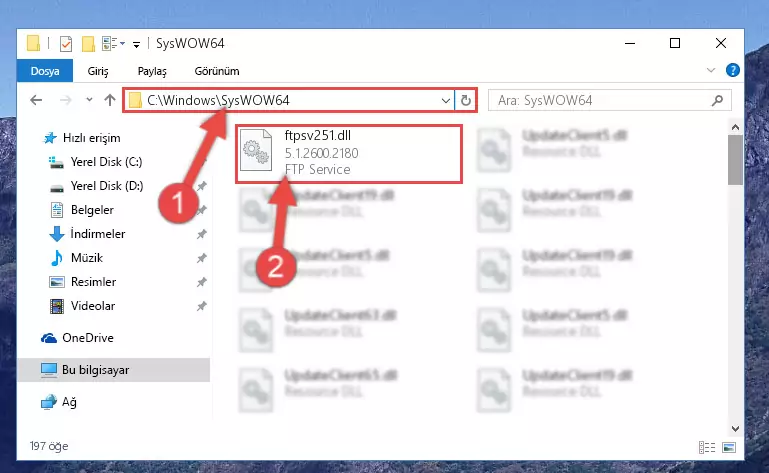Open the Customize Quick Access Toolbar arrow
The width and height of the screenshot is (769, 473).
(x=136, y=45)
